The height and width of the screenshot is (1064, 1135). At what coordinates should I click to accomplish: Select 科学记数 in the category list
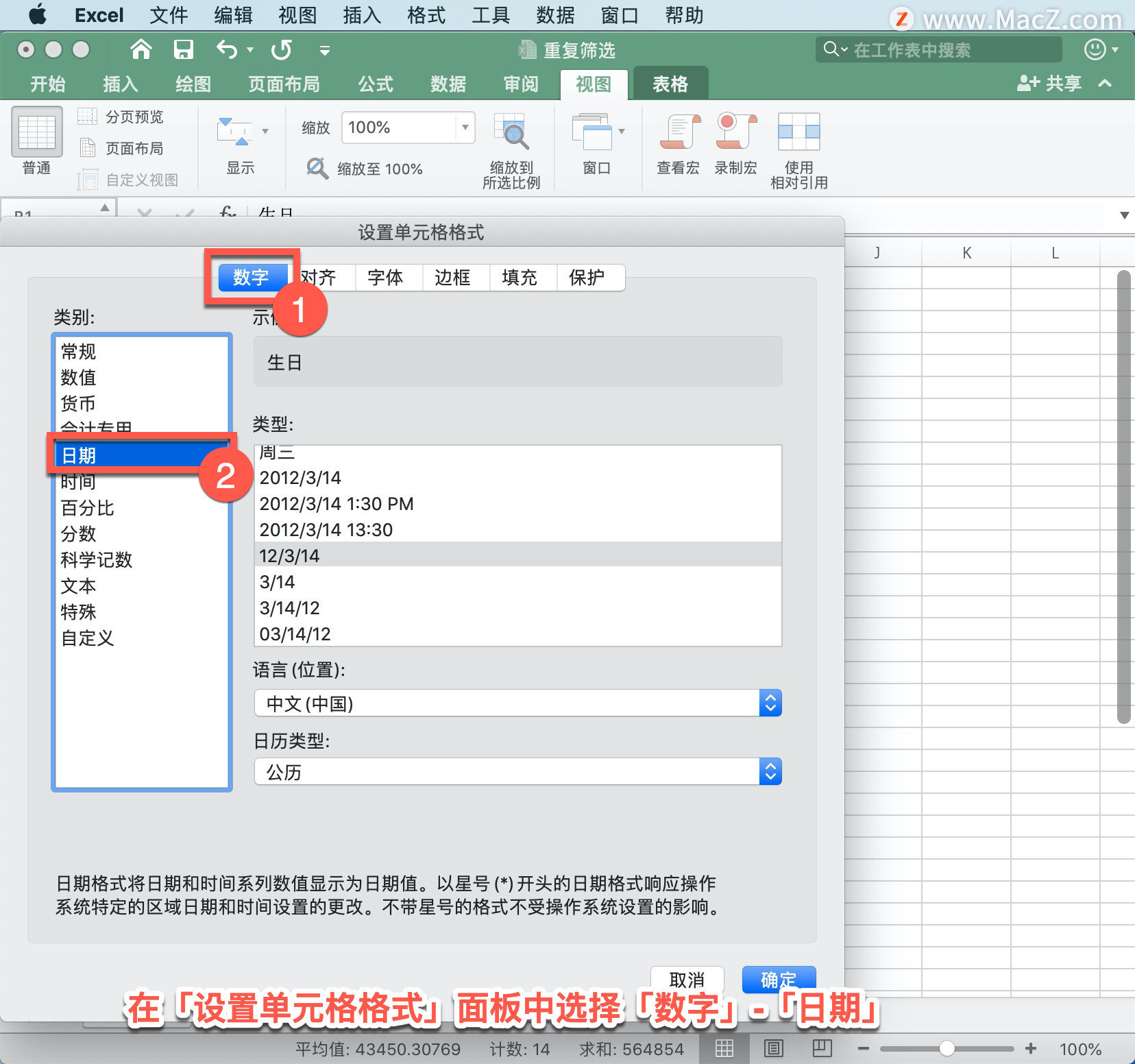tap(141, 560)
